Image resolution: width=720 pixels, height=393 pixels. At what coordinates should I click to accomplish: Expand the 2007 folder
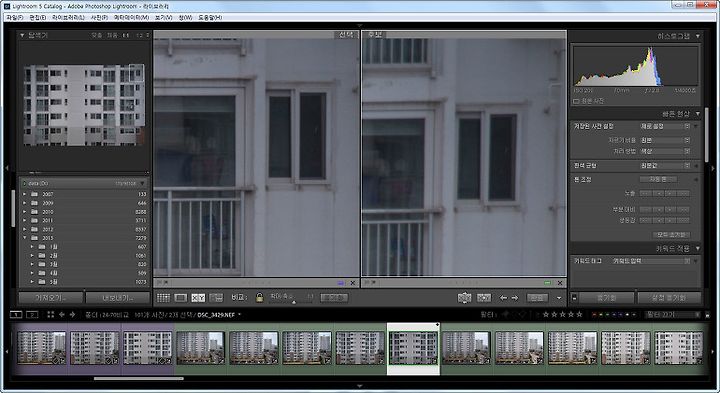tap(25, 194)
